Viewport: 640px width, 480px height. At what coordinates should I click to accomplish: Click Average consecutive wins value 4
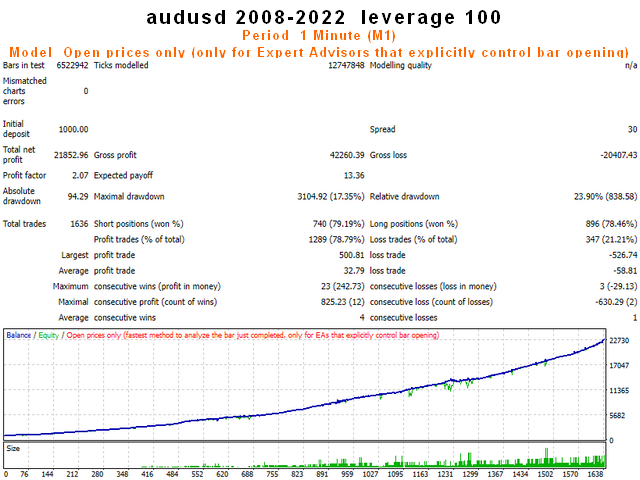pyautogui.click(x=362, y=318)
